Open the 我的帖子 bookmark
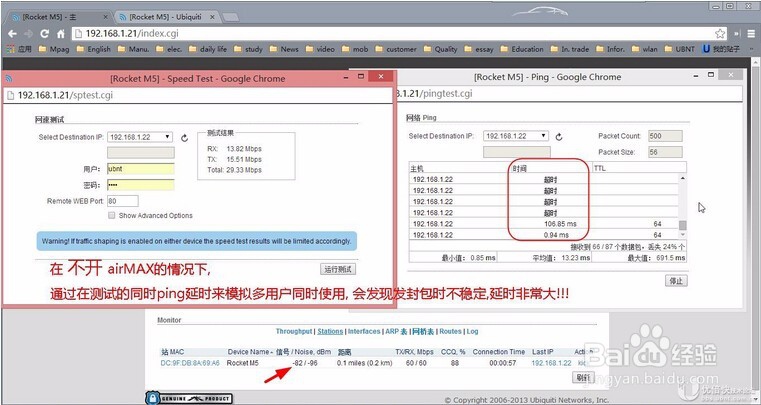 (x=721, y=49)
